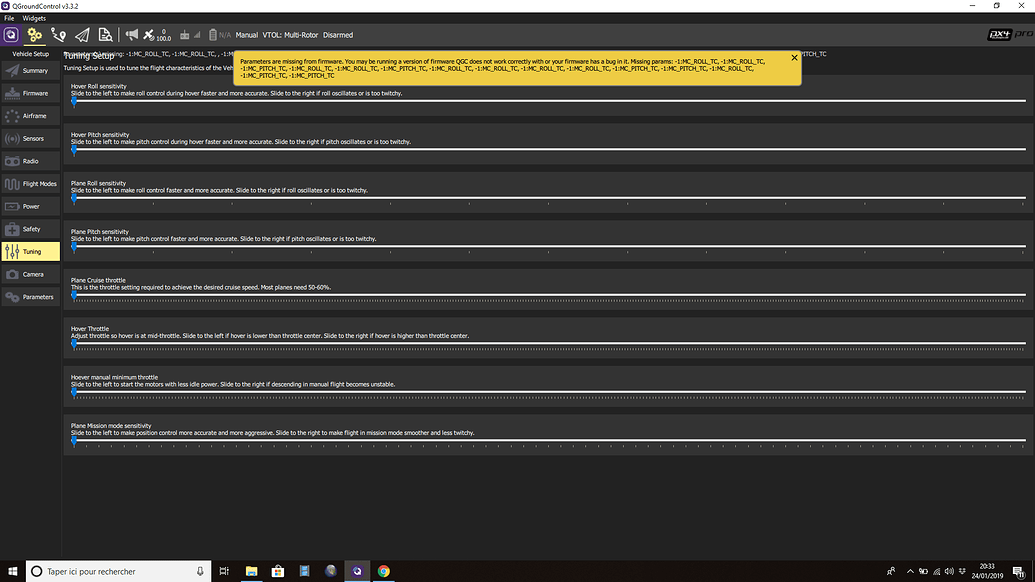
Task: Click the Disarmed status to arm
Action: point(338,35)
